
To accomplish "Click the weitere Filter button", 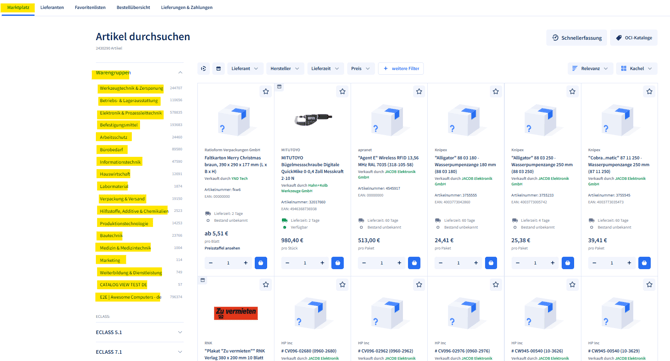I will 401,68.
